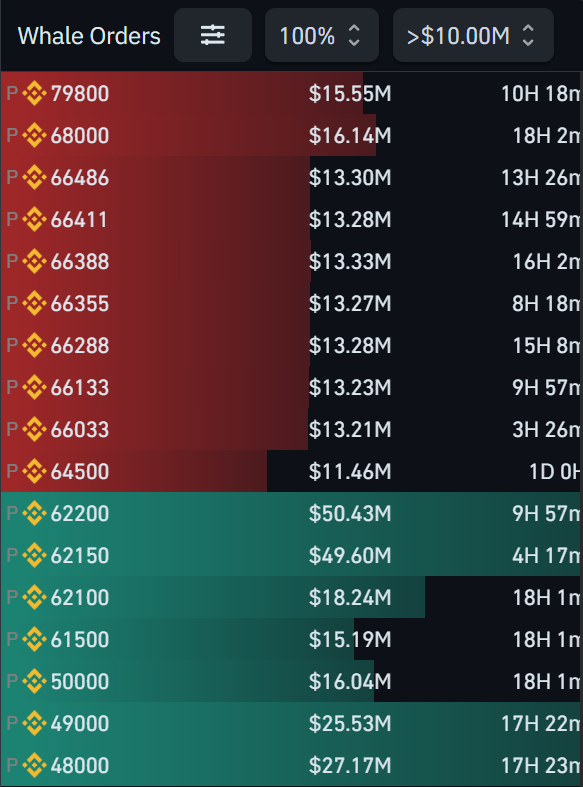Select the sell order price 68000

pyautogui.click(x=80, y=136)
